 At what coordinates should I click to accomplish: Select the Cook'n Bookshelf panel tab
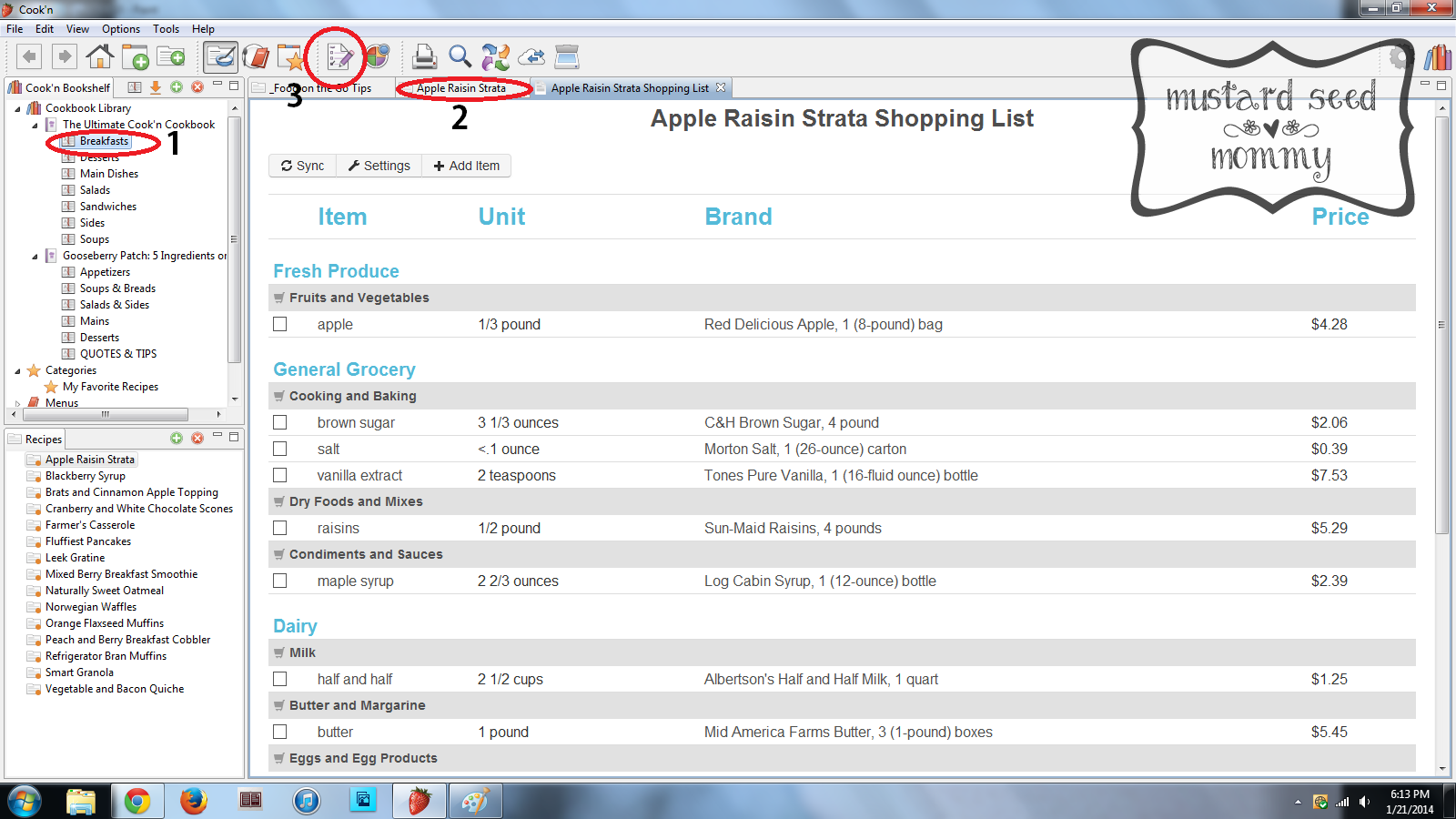click(x=60, y=88)
